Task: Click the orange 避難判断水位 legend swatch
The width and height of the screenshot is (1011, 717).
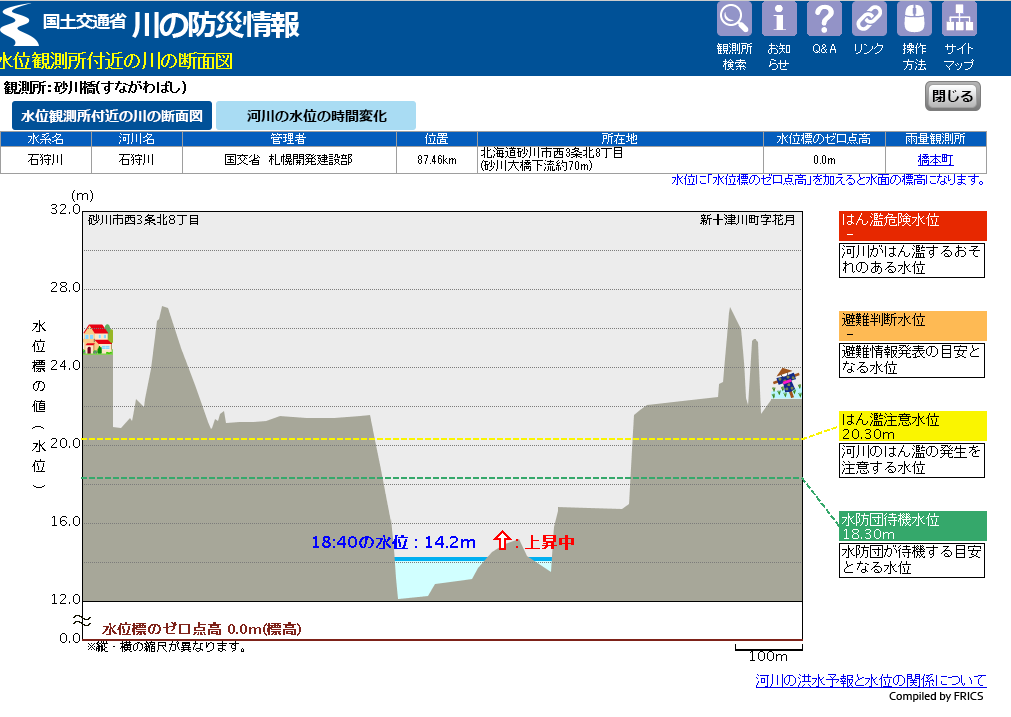Action: (x=912, y=326)
